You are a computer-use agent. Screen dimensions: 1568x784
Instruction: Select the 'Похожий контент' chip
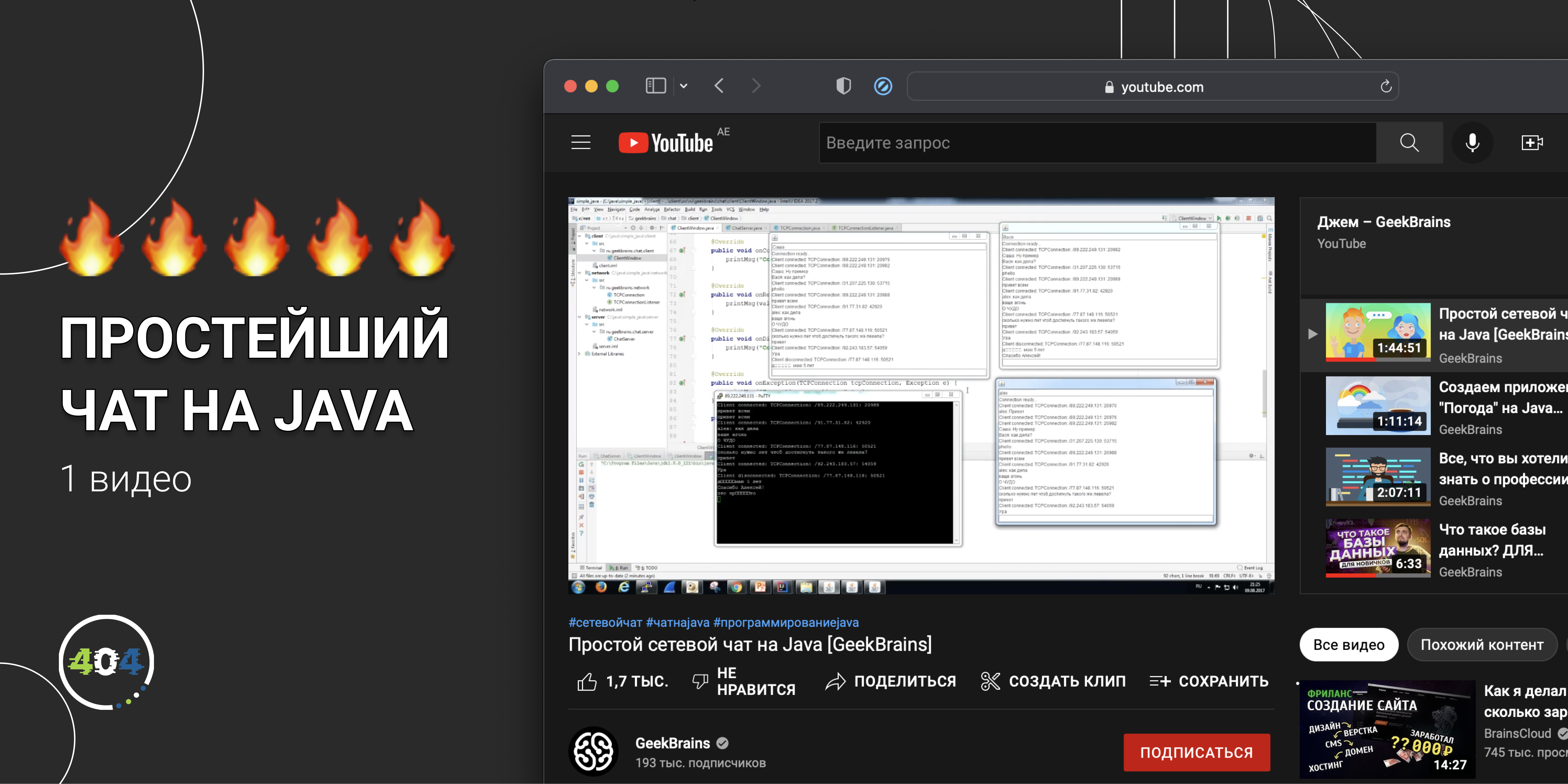click(1482, 645)
